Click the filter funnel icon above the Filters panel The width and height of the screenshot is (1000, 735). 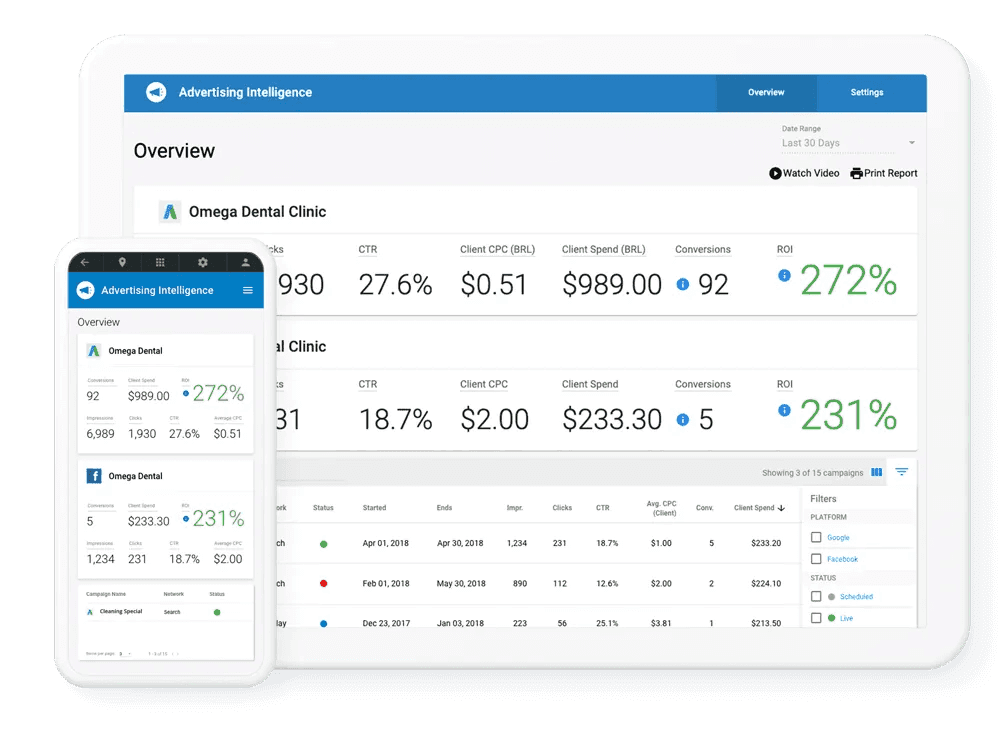[x=902, y=471]
